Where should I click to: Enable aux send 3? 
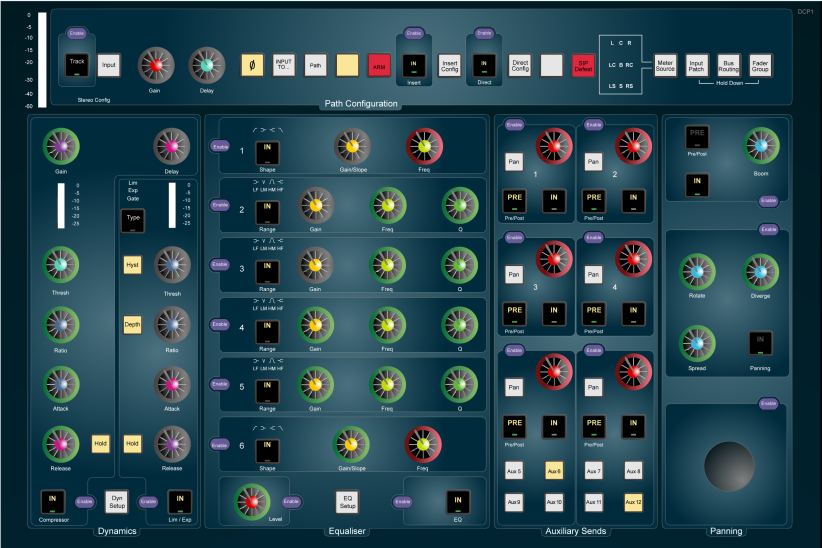coord(514,238)
